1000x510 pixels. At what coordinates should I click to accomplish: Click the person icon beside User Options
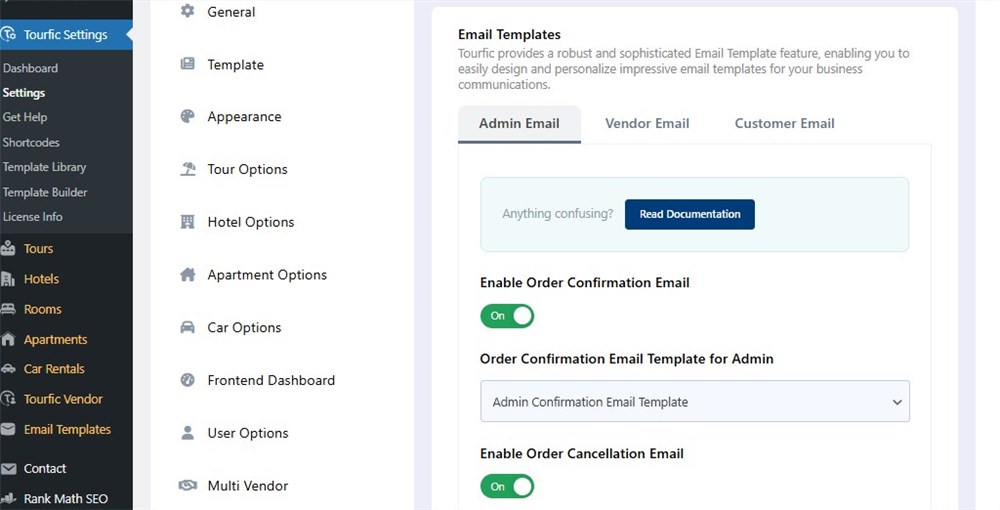click(x=187, y=433)
